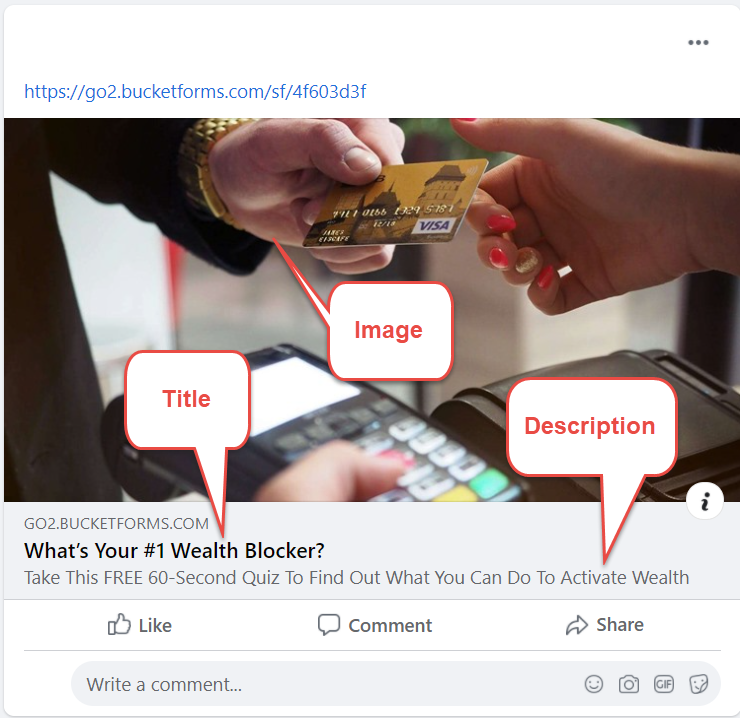Click the camera icon to attach photo
The image size is (740, 718).
[x=629, y=684]
